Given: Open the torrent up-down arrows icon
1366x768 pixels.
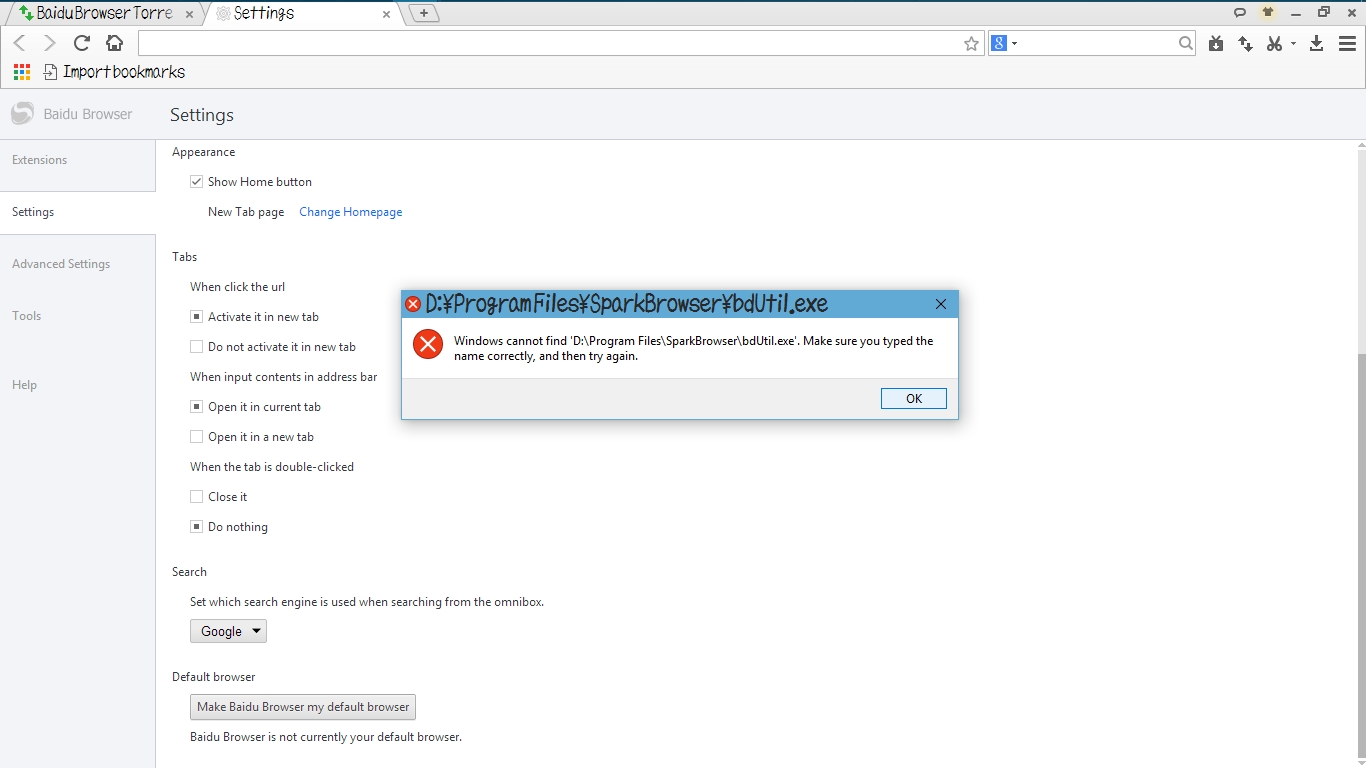Looking at the screenshot, I should pos(1245,43).
